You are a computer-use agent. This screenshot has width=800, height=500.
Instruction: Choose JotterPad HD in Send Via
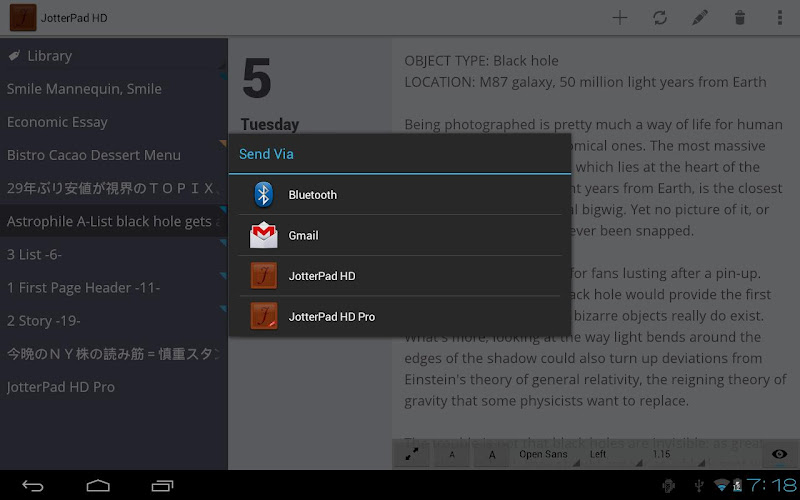pyautogui.click(x=400, y=276)
